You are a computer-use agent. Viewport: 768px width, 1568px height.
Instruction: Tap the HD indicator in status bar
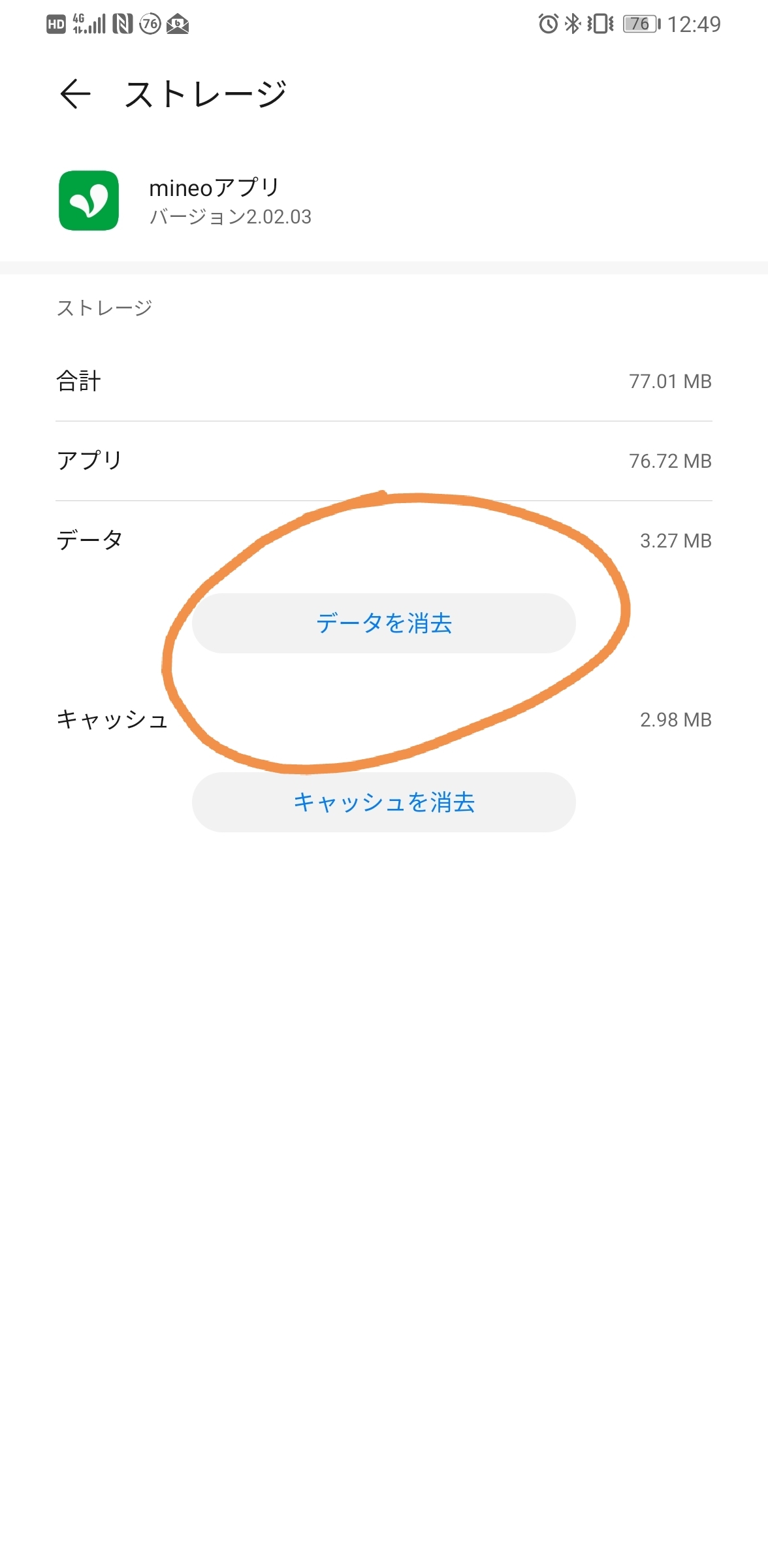[56, 25]
